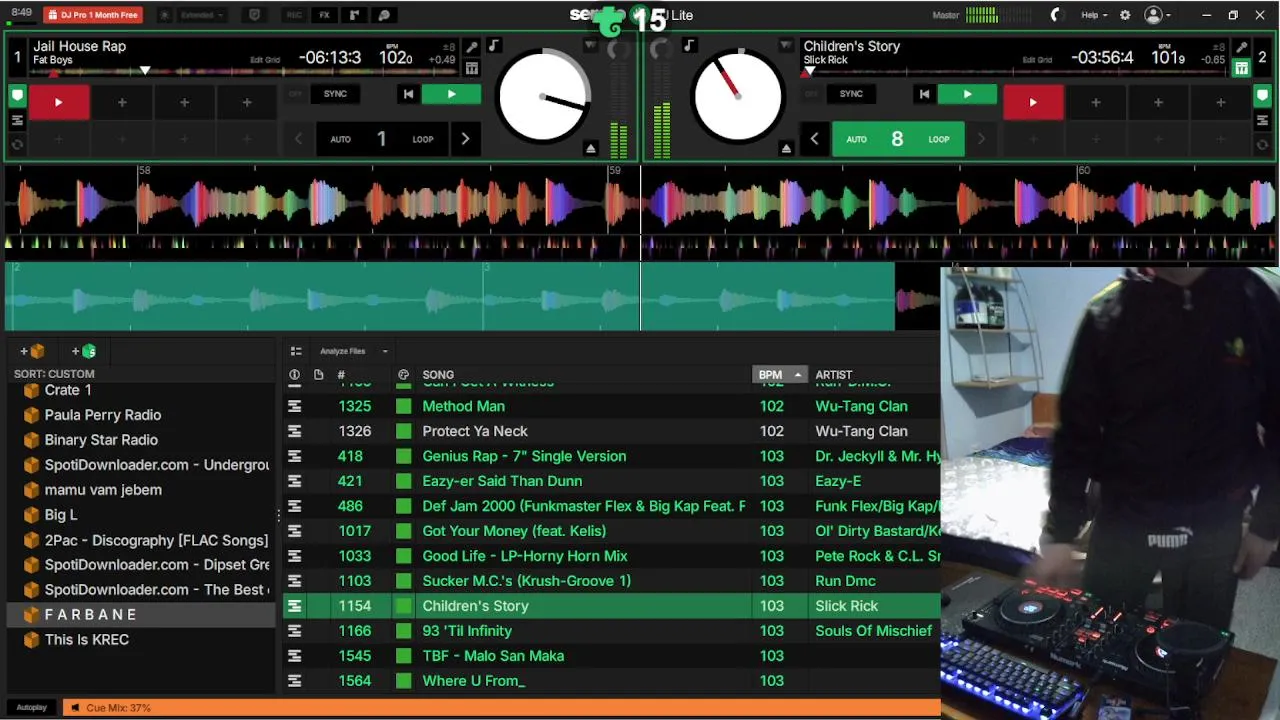
Task: Seek in the deck 2 track overview strip
Action: [1015, 72]
